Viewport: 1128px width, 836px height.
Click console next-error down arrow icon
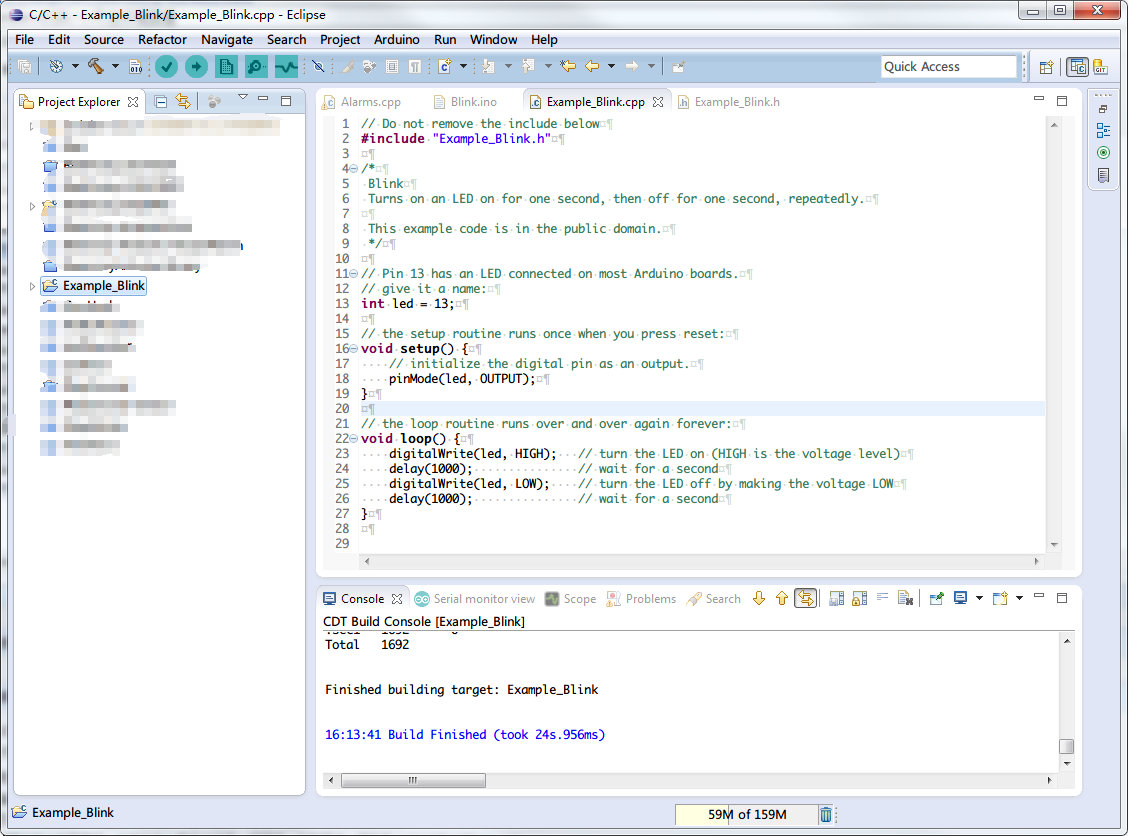pos(759,599)
